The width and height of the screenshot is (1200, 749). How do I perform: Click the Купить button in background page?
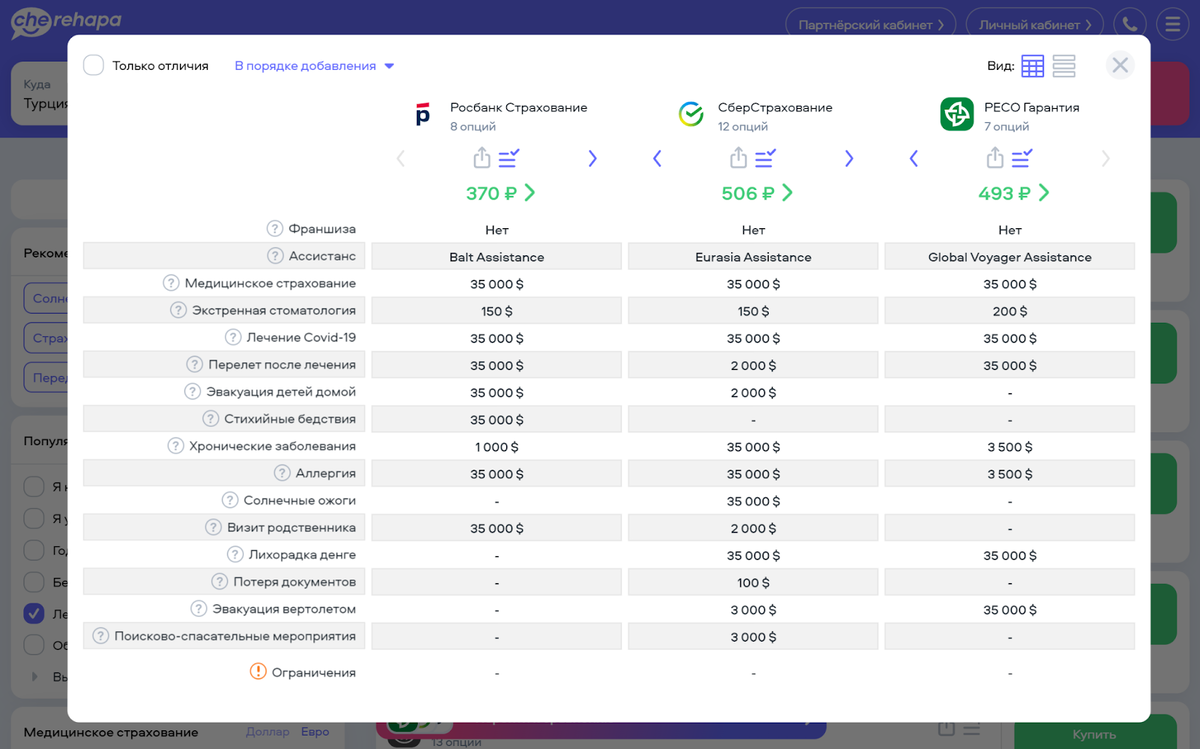click(1094, 735)
